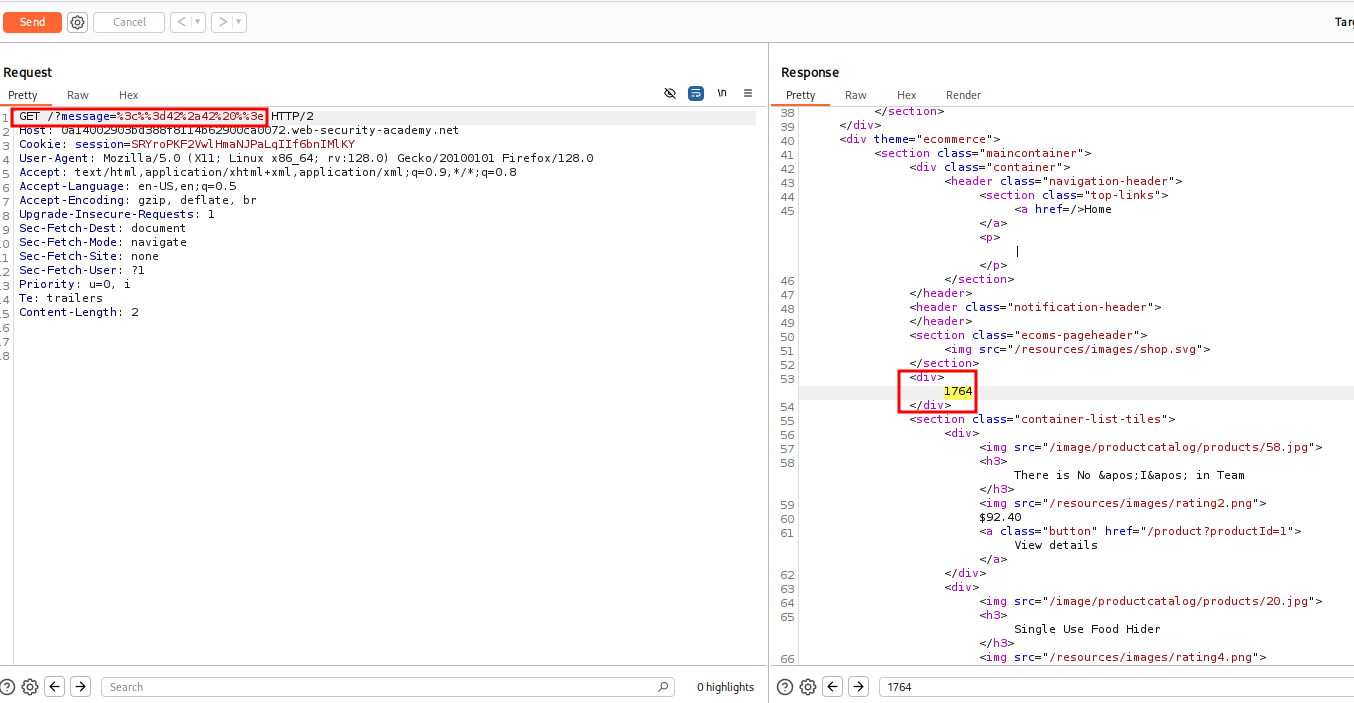Click the Te: trailers header line
The height and width of the screenshot is (703, 1354).
[x=61, y=299]
